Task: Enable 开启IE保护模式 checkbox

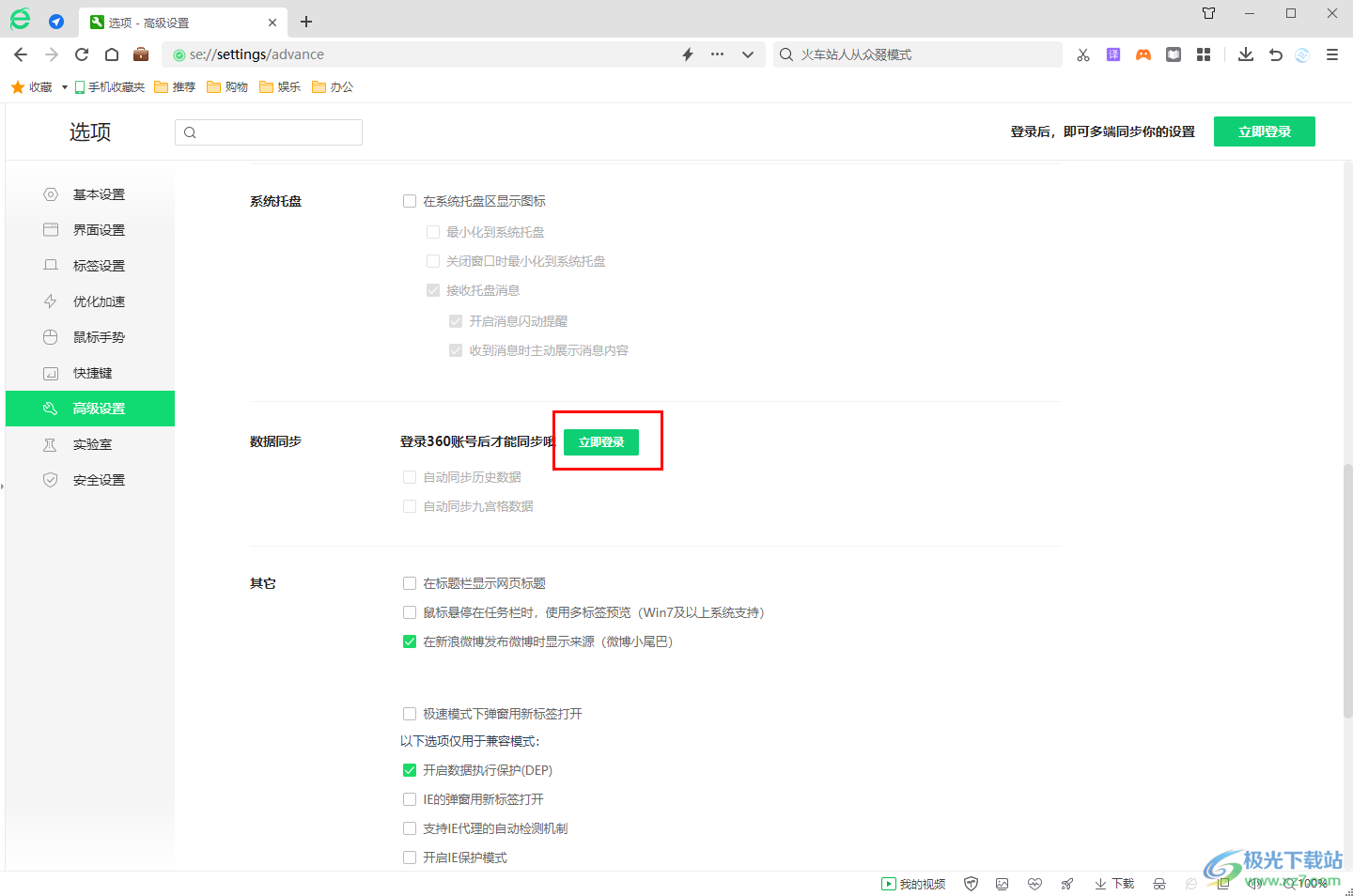Action: click(x=410, y=857)
